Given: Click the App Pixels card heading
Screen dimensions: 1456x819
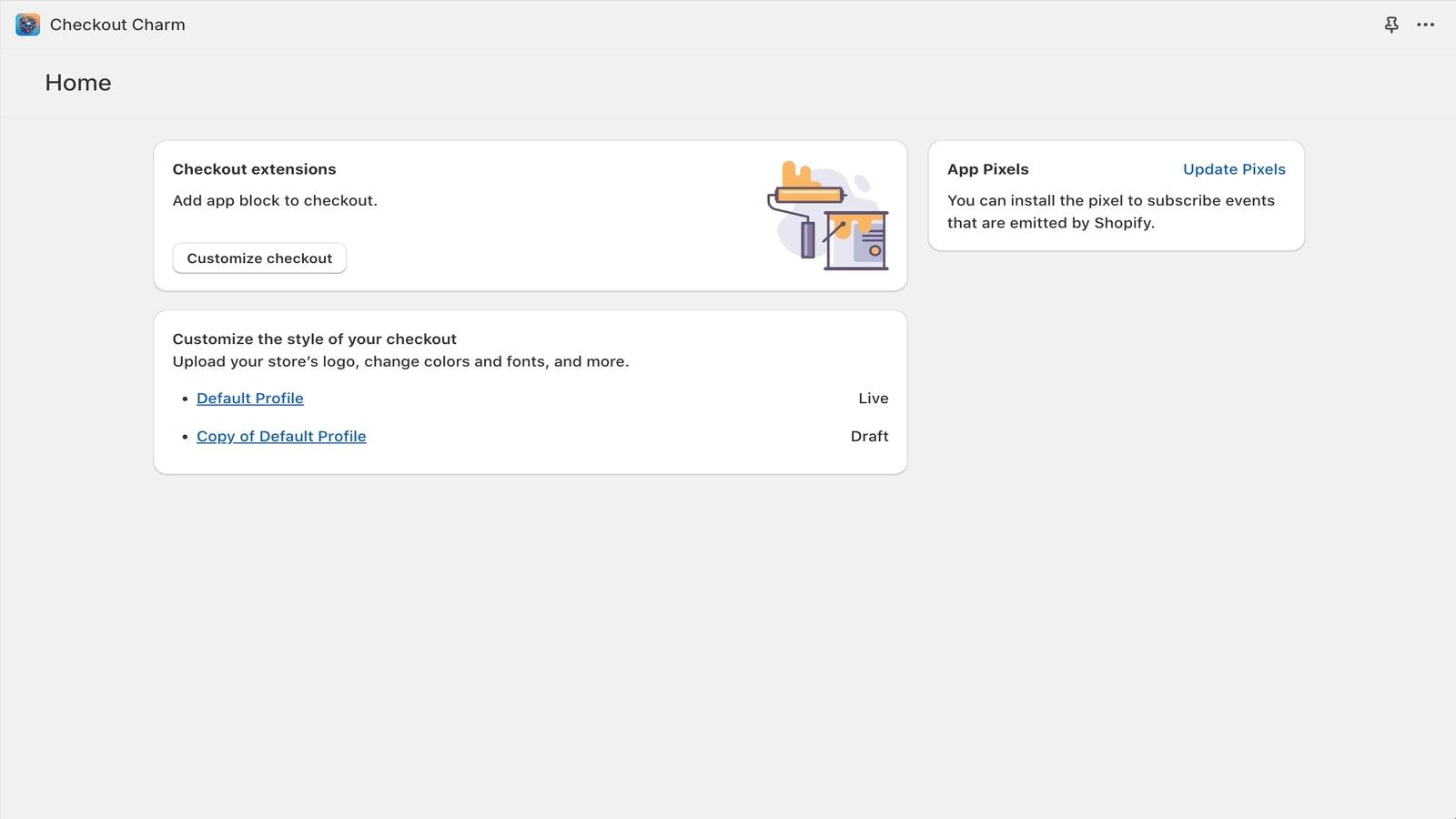Looking at the screenshot, I should (x=988, y=168).
